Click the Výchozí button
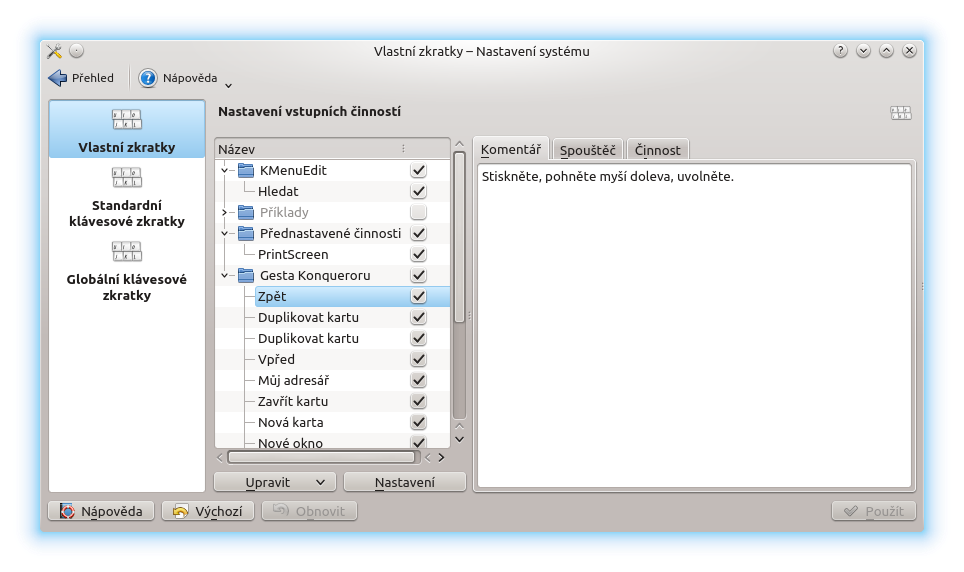The image size is (964, 572). point(208,511)
